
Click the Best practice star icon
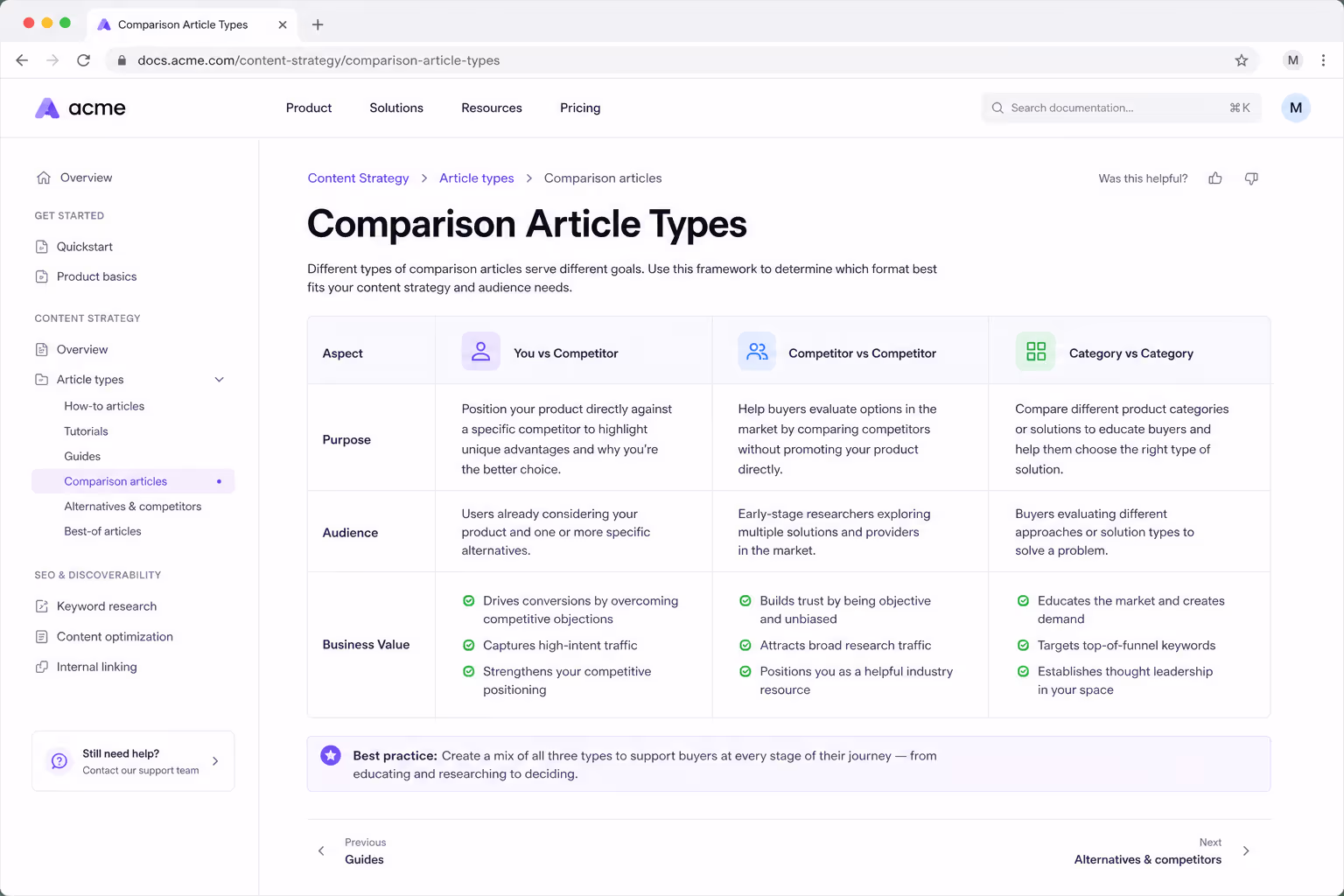(331, 755)
